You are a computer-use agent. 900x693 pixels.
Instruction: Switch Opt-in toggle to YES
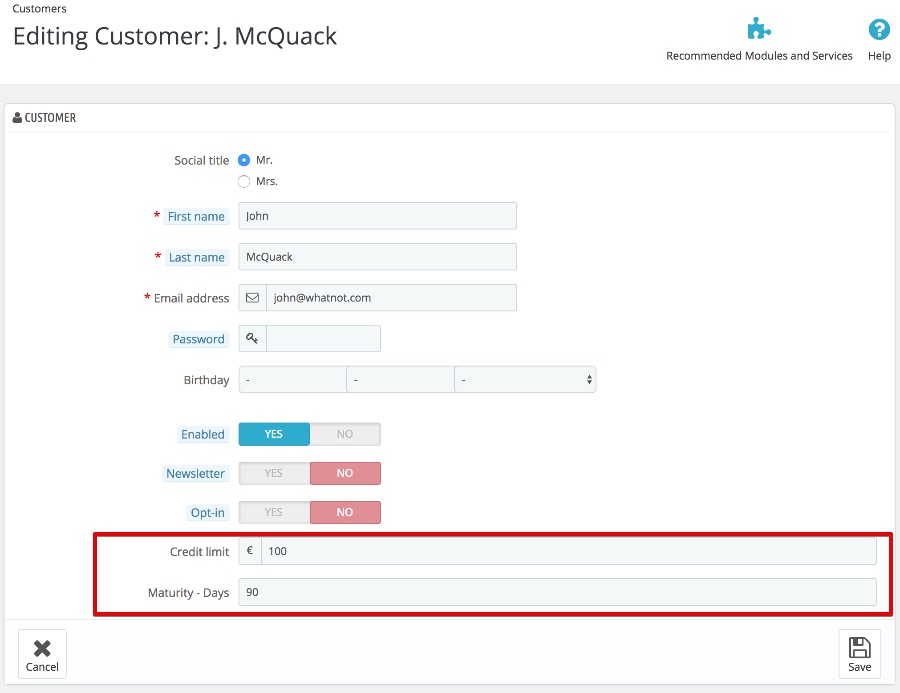274,512
